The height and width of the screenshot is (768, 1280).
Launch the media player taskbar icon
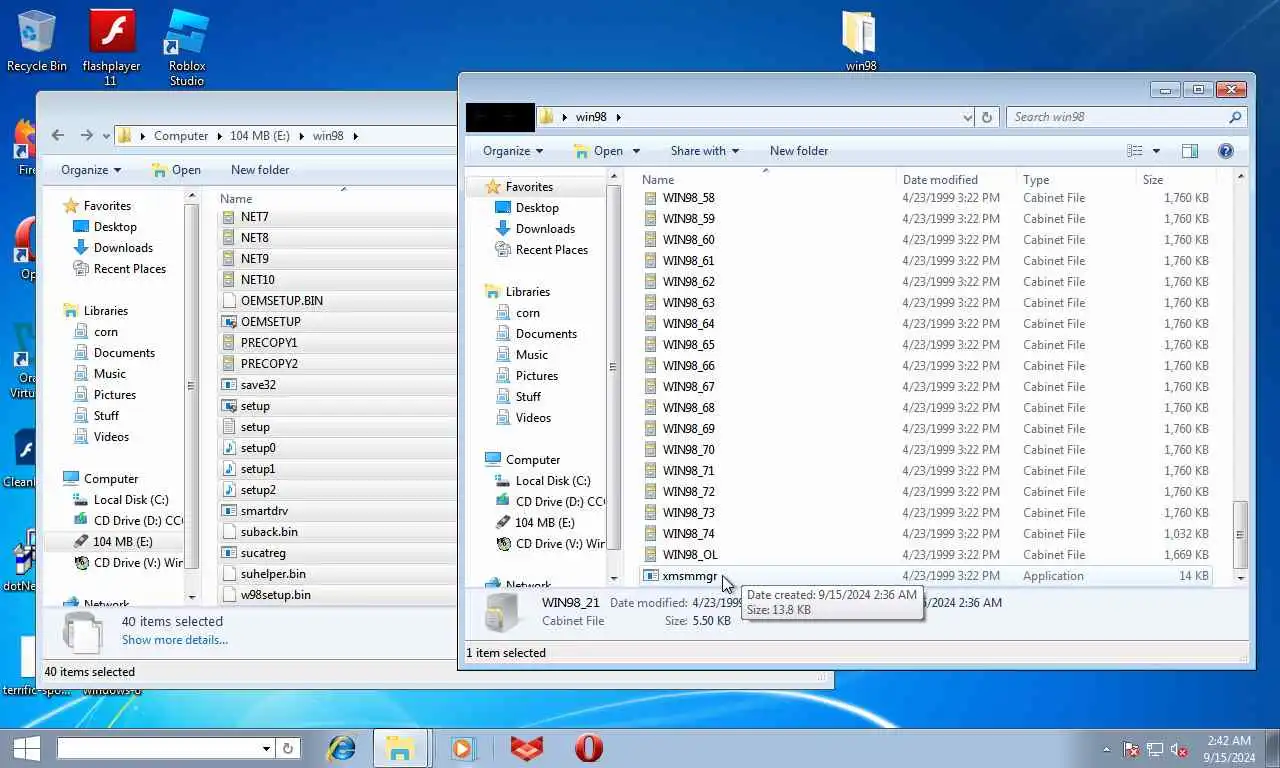coord(462,748)
